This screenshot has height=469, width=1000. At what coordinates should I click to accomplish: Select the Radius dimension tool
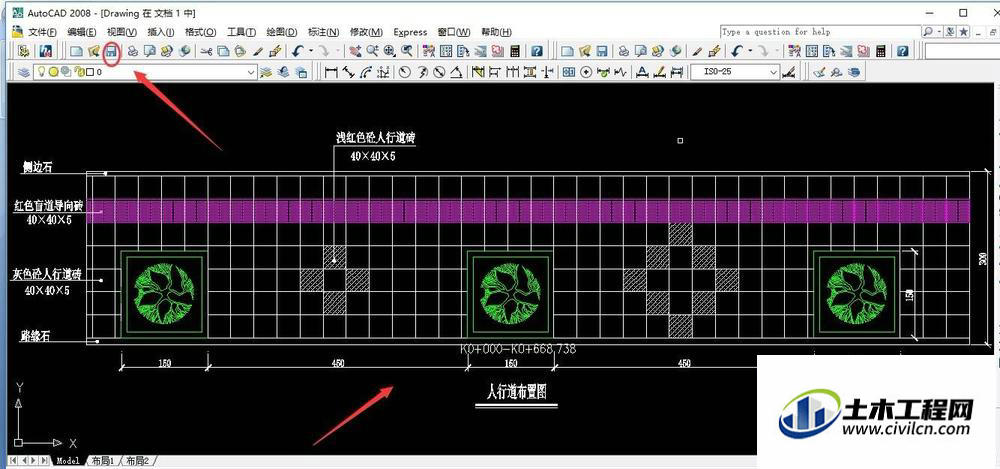click(x=404, y=72)
